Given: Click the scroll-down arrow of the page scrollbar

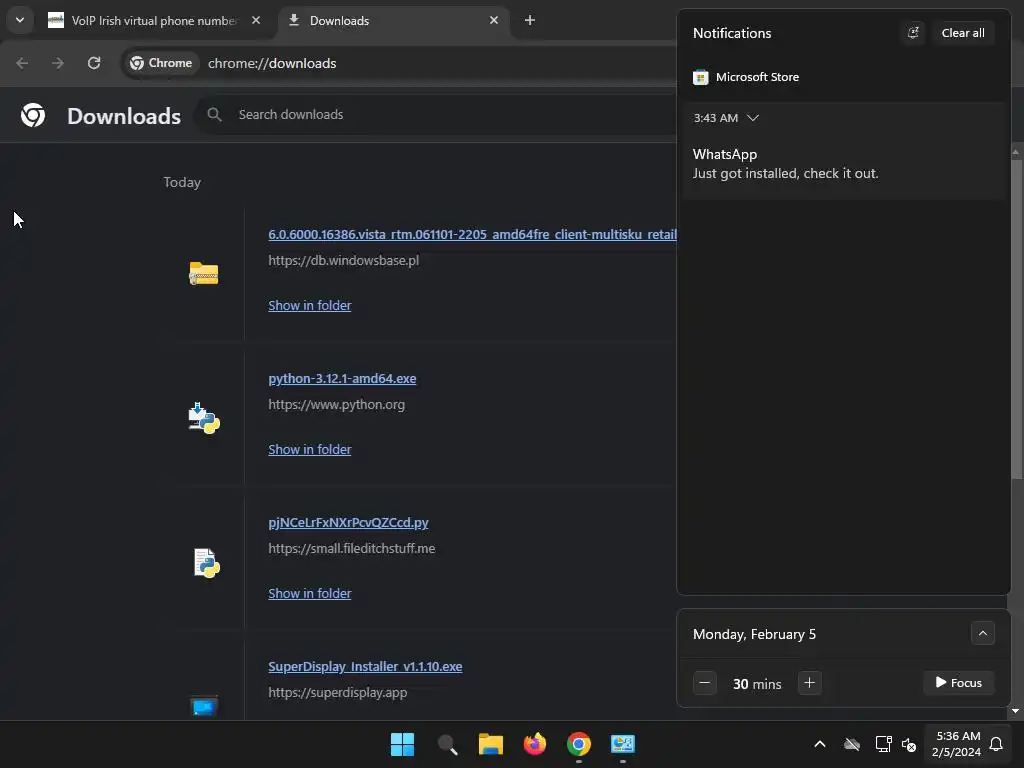Looking at the screenshot, I should click(x=1016, y=711).
